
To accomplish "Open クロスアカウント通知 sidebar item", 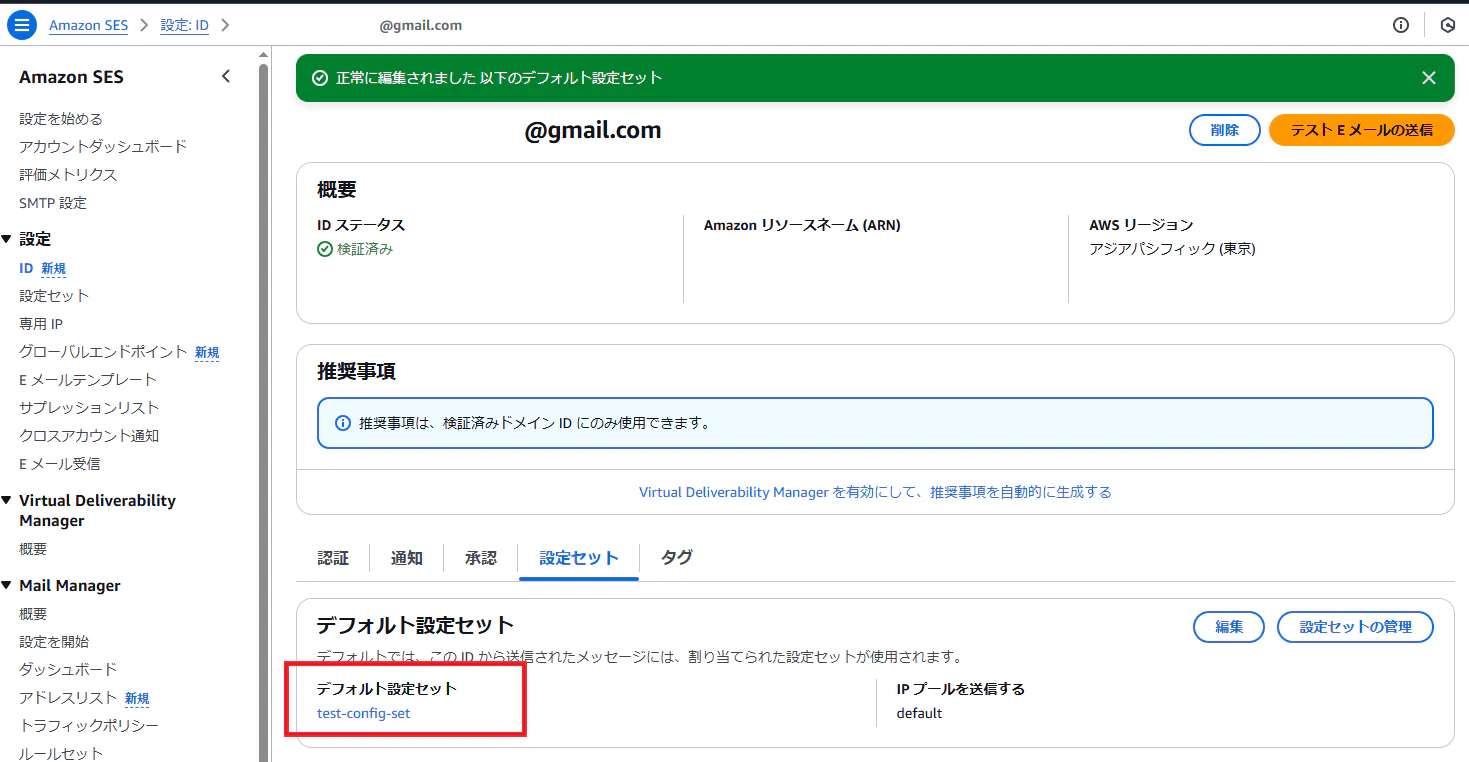I will pyautogui.click(x=89, y=436).
